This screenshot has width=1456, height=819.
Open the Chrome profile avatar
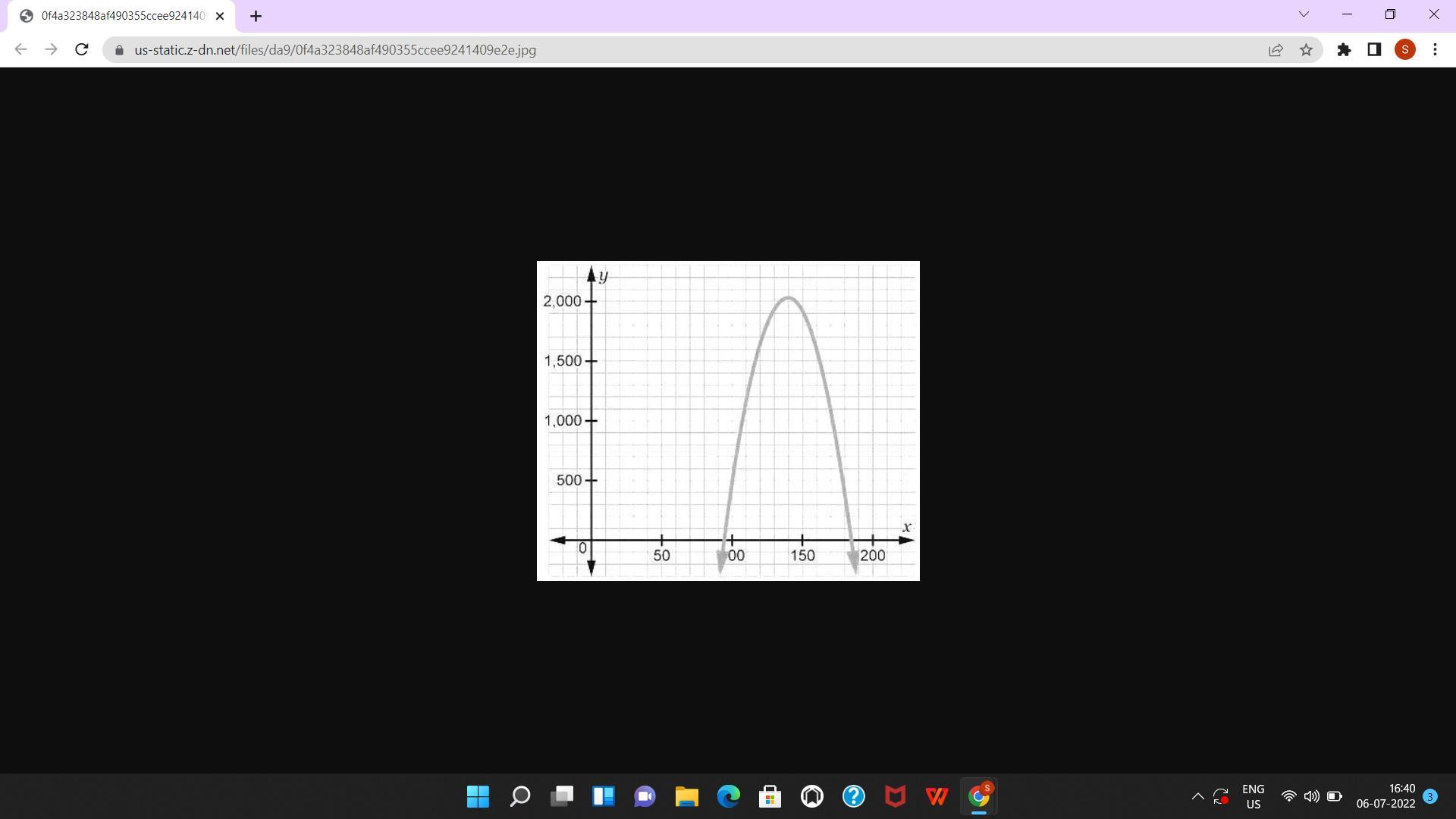click(x=1404, y=50)
